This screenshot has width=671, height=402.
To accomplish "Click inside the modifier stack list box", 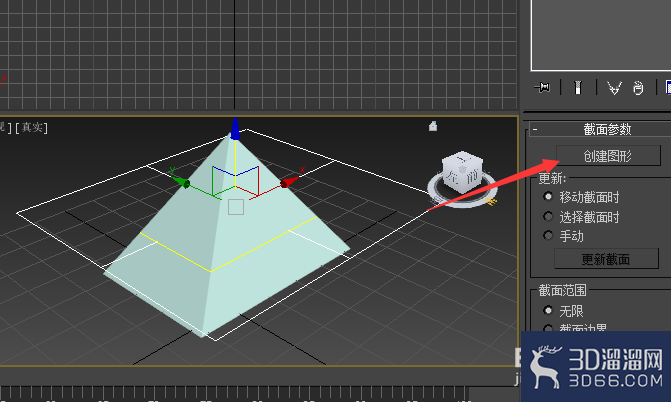I will [601, 34].
